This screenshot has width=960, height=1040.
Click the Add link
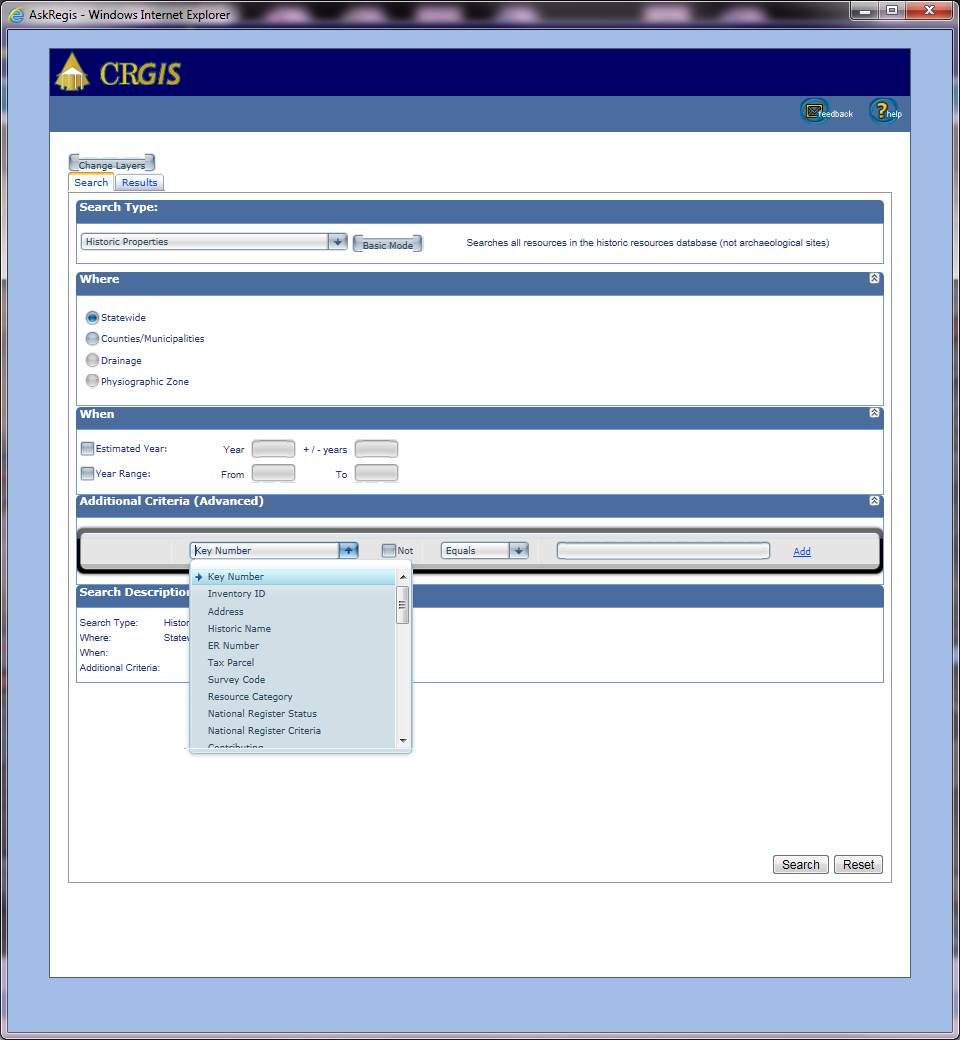pyautogui.click(x=801, y=551)
